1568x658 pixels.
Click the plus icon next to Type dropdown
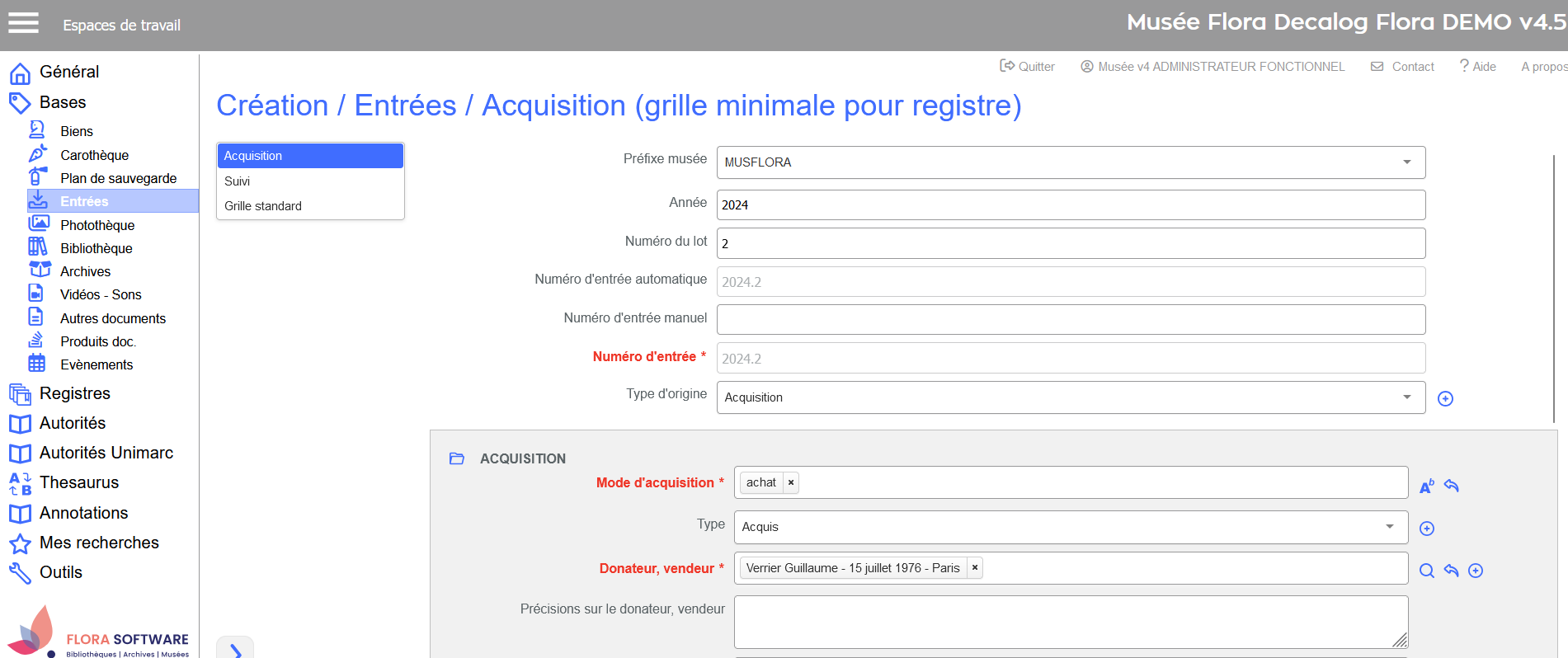tap(1427, 529)
